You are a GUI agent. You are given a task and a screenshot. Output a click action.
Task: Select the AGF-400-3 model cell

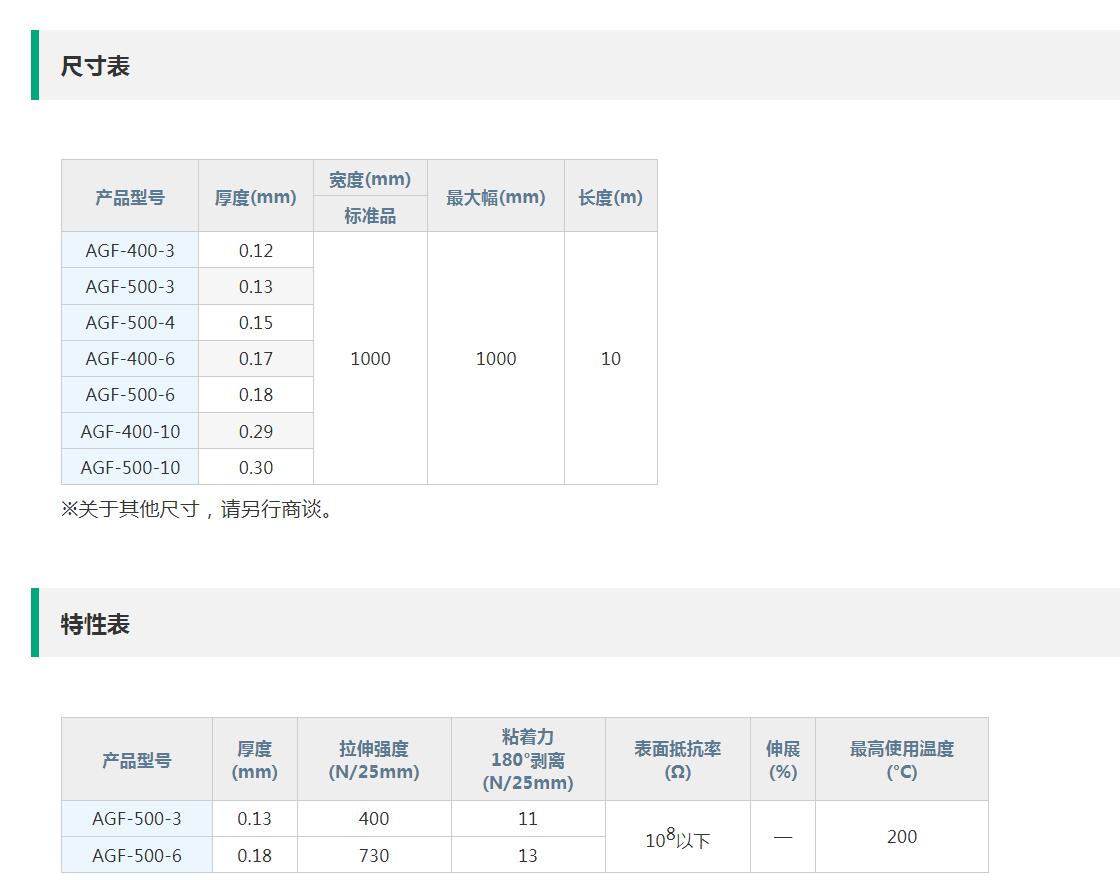click(x=130, y=251)
